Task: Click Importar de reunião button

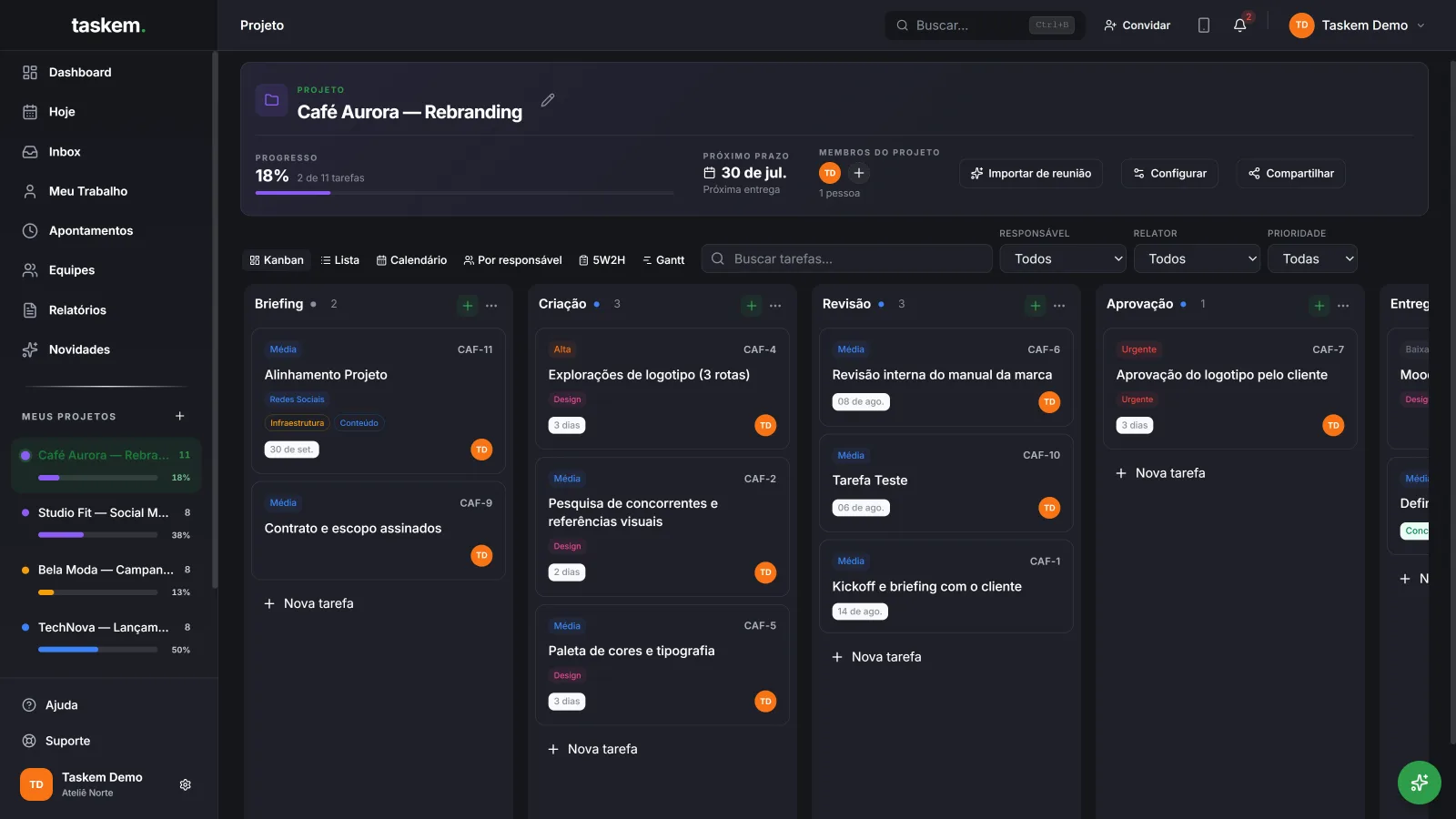Action: 1031,174
